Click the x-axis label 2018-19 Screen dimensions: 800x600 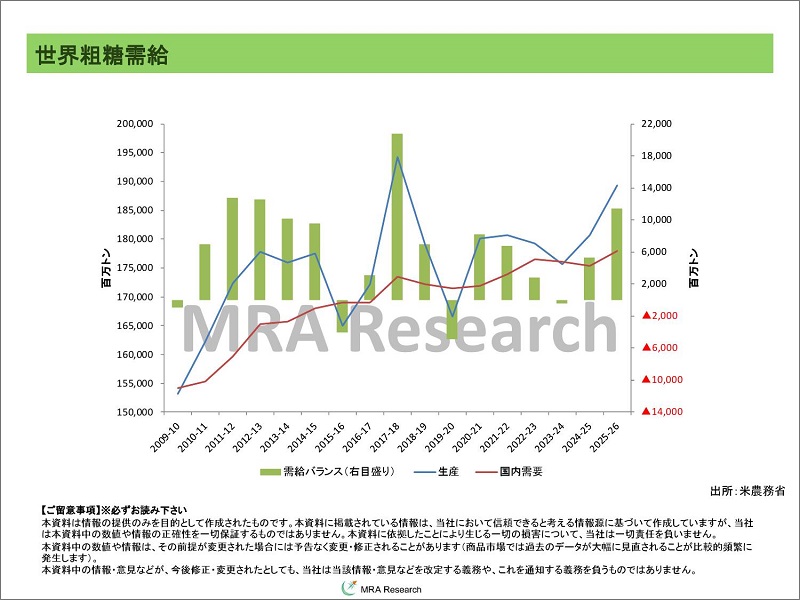[x=413, y=437]
